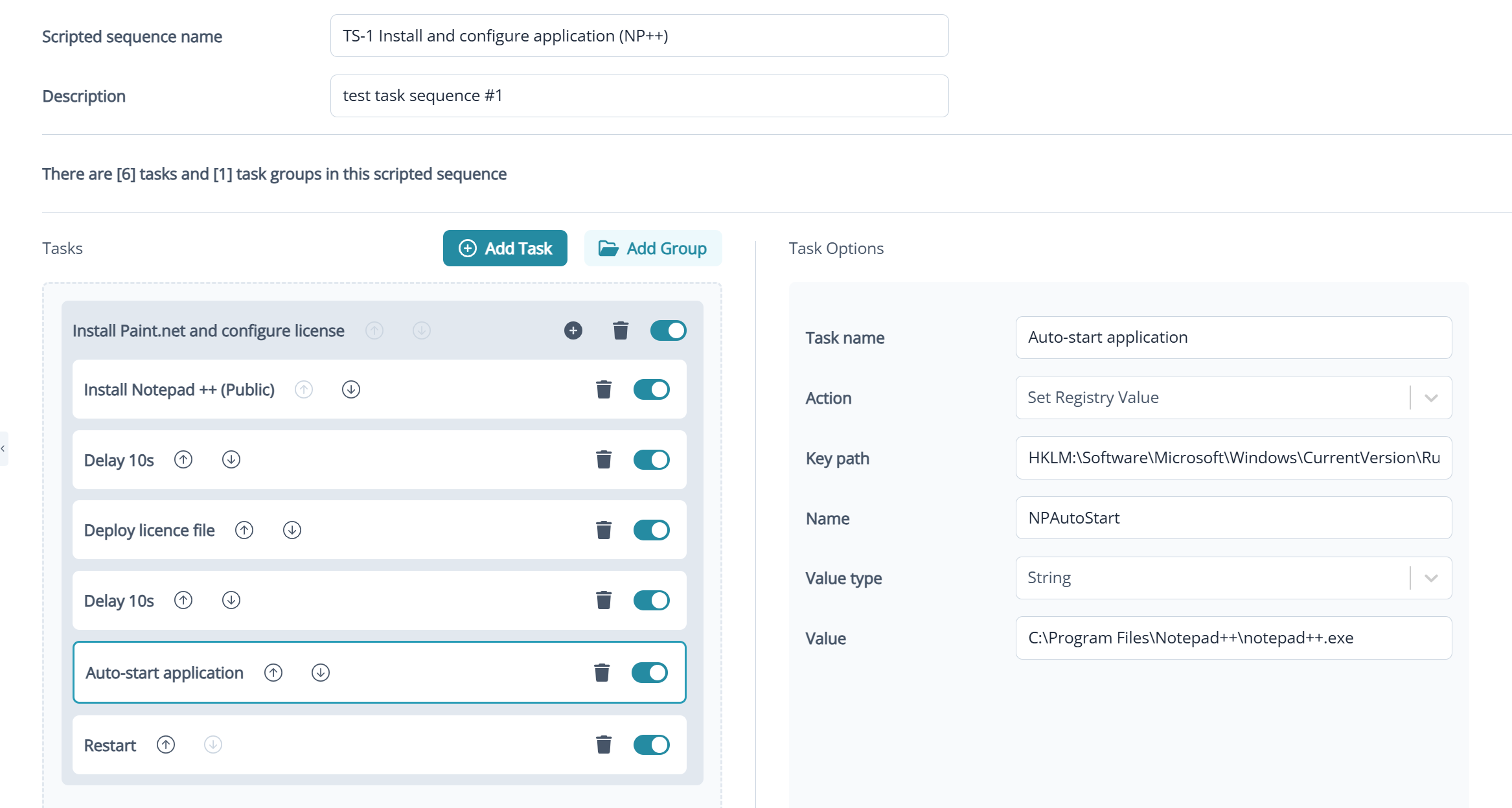Expand the collapsed left sidebar chevron
The image size is (1512, 808).
pos(3,448)
